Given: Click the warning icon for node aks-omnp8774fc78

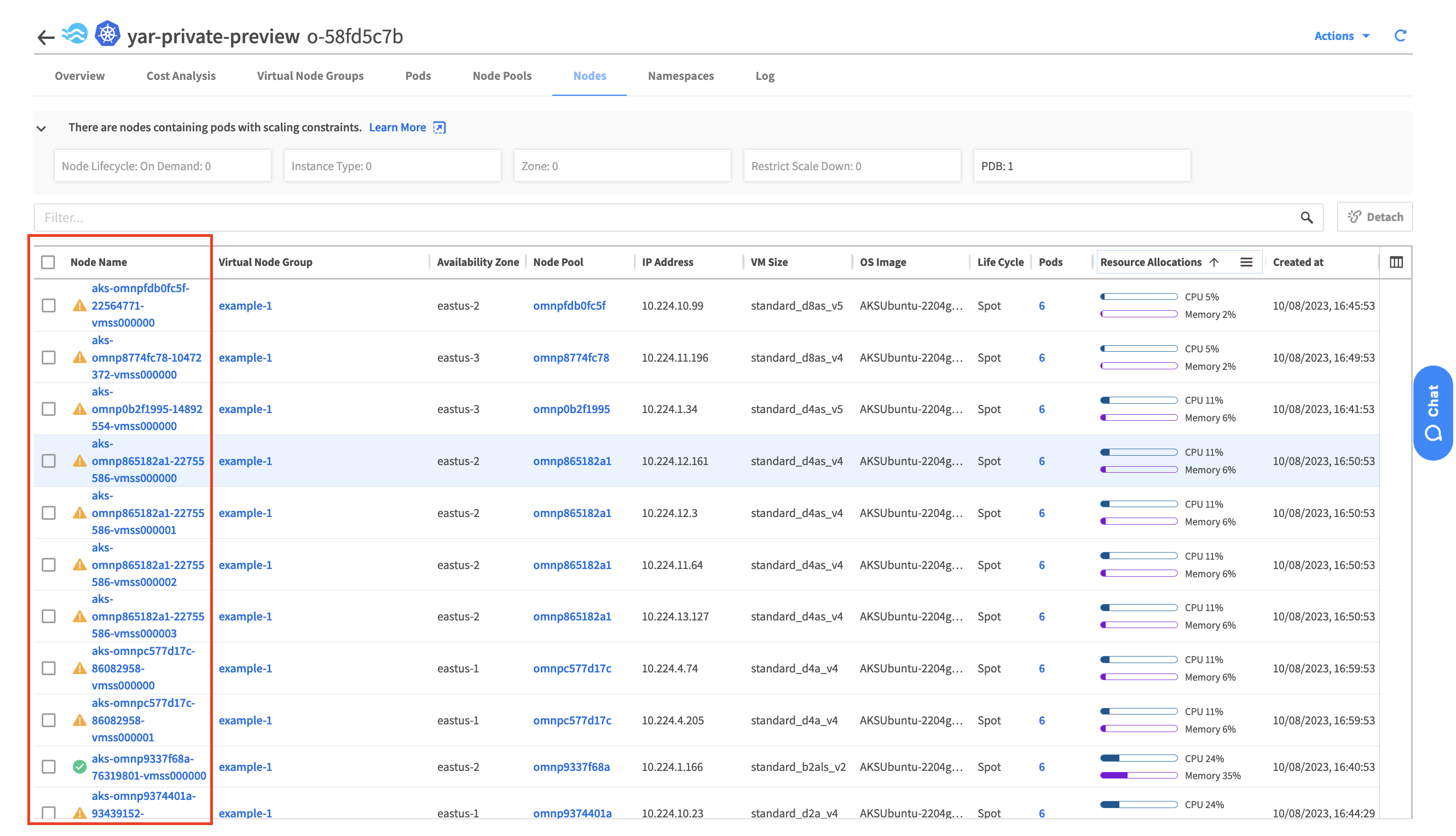Looking at the screenshot, I should (x=80, y=358).
